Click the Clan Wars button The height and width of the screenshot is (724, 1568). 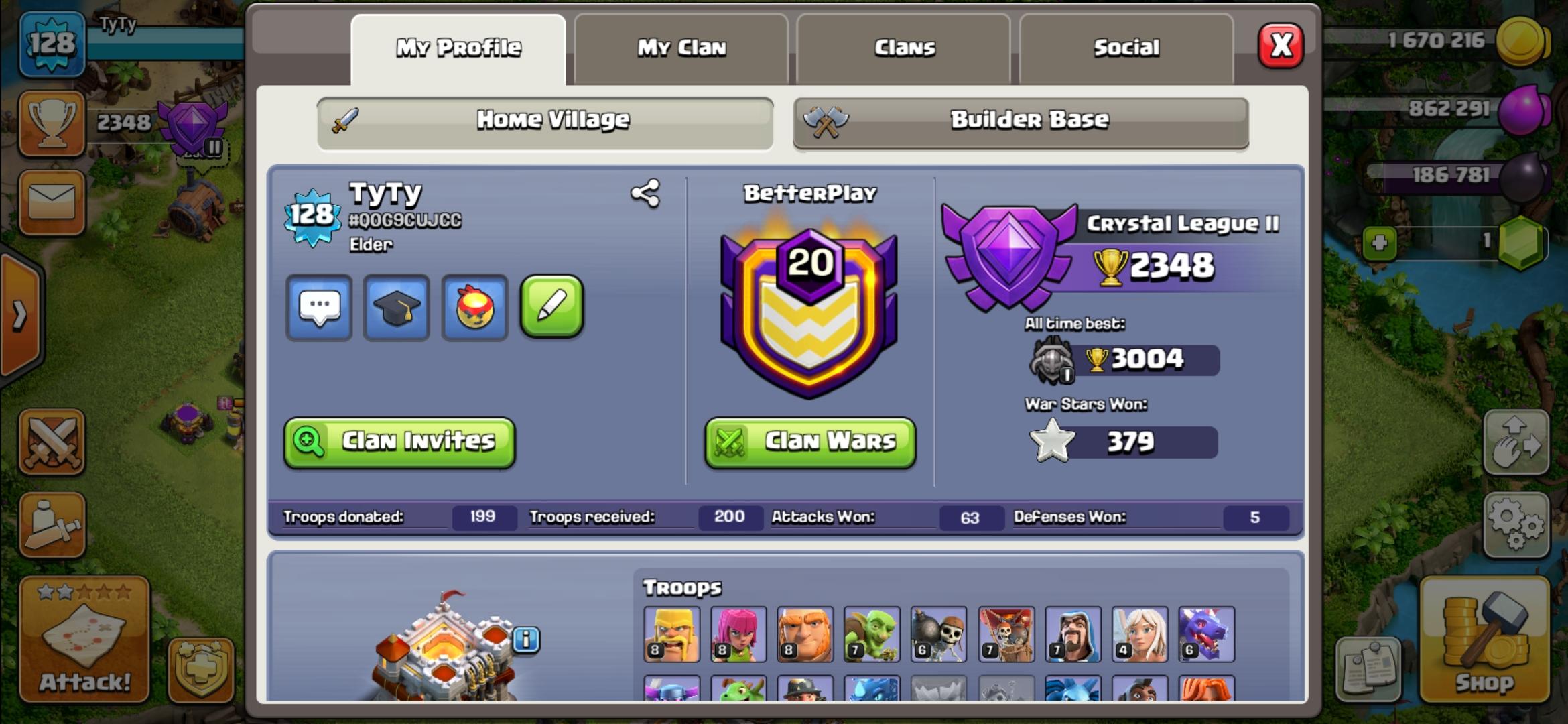[810, 442]
